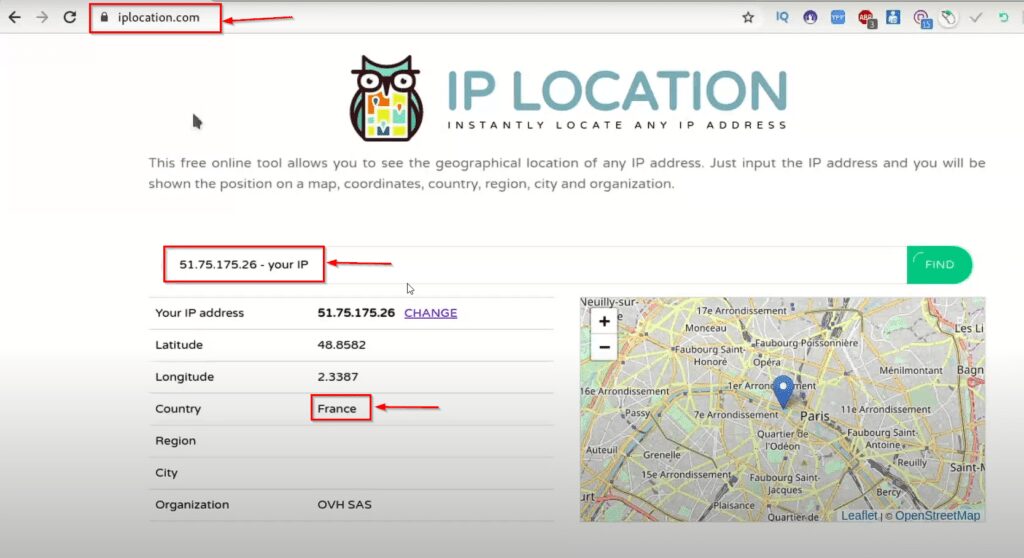Select the longitude value 2.3387
1024x558 pixels.
[338, 377]
